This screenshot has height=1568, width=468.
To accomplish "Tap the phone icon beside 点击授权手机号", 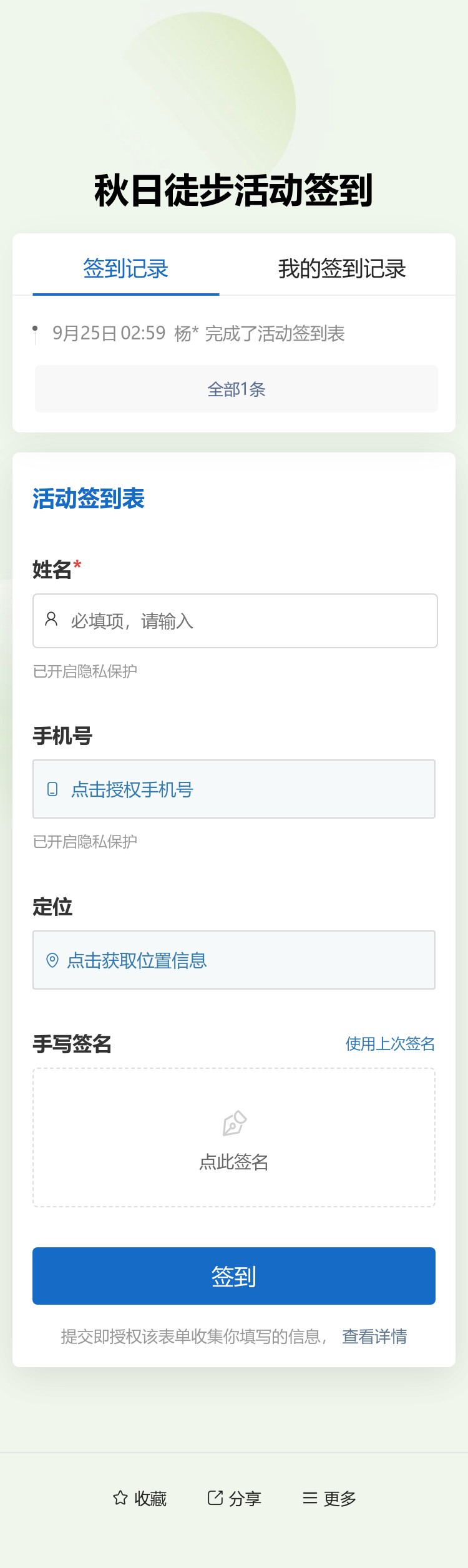I will click(52, 789).
